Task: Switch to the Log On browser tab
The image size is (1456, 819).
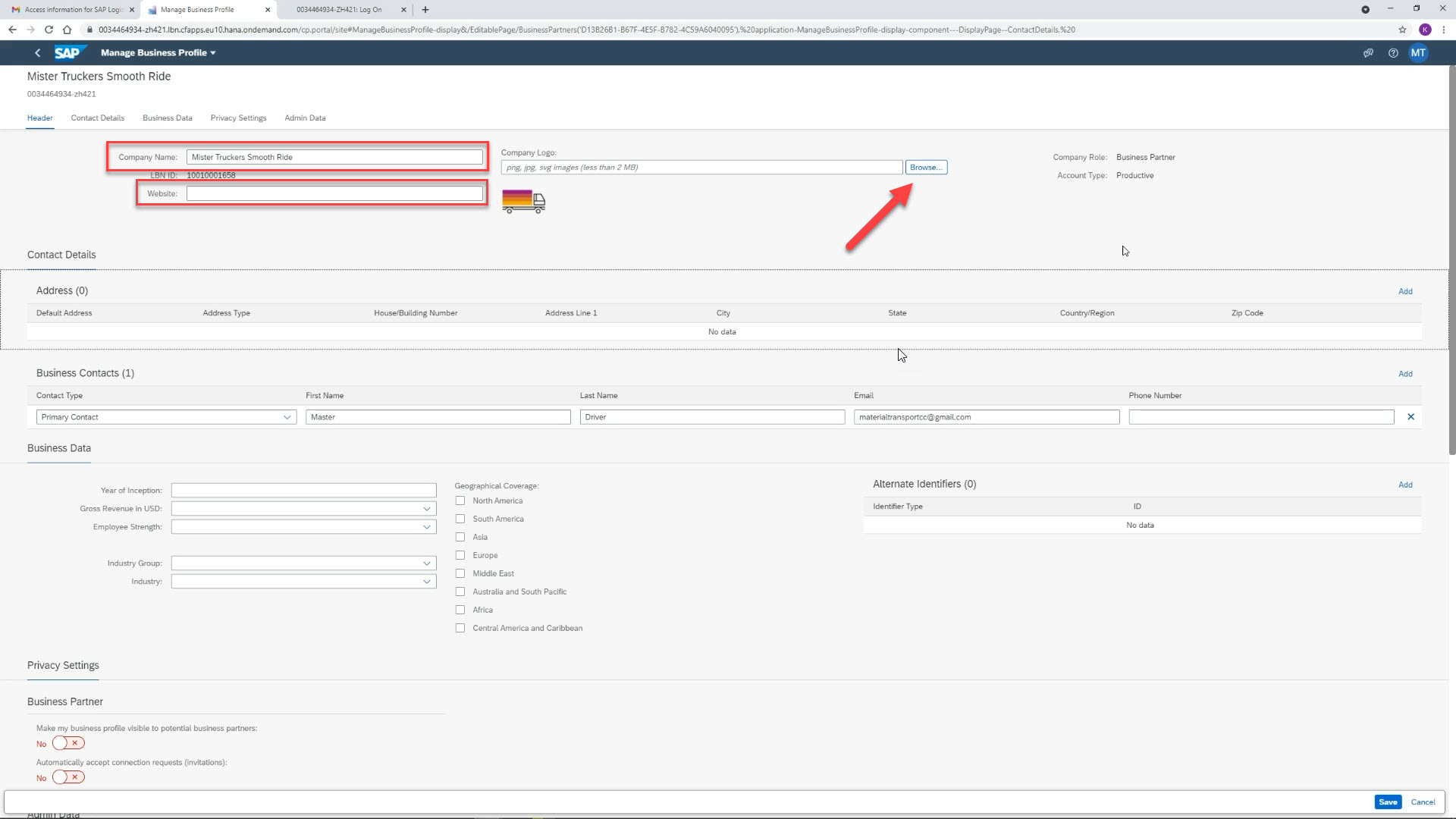Action: pyautogui.click(x=343, y=10)
